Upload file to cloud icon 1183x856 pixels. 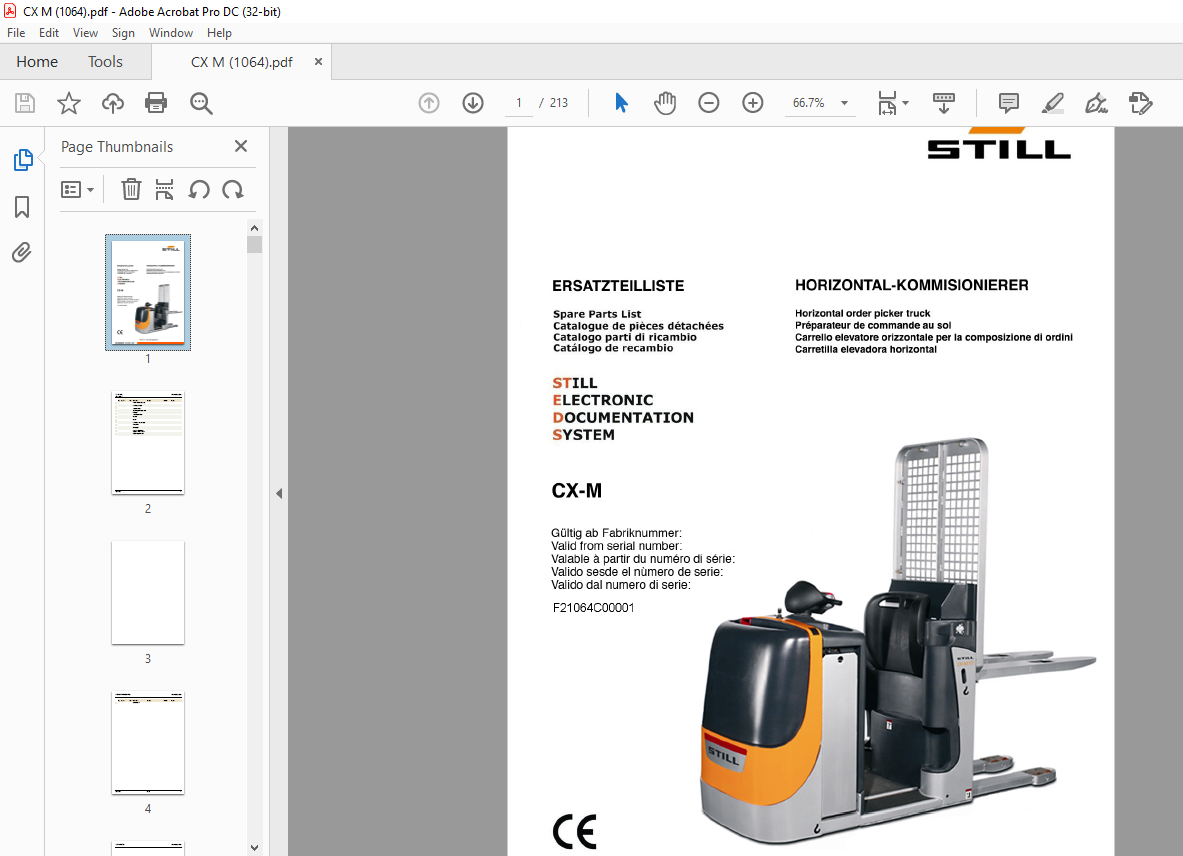coord(113,103)
